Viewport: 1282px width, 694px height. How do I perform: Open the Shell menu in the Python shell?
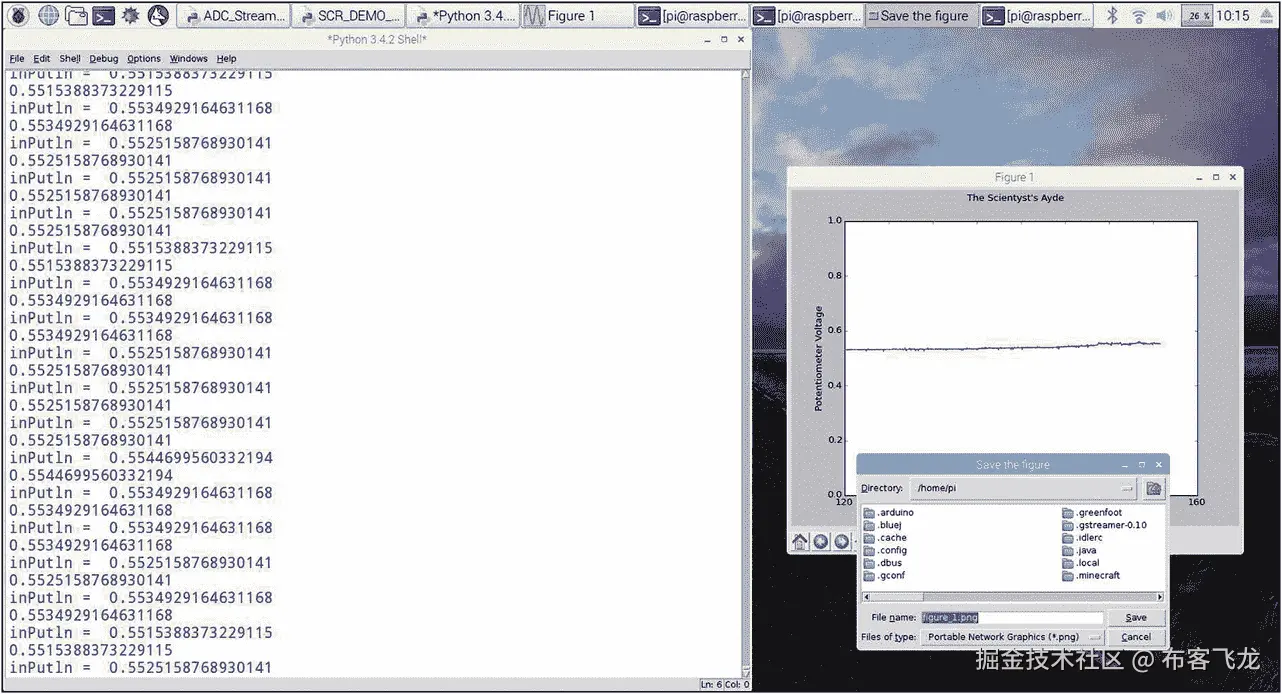coord(69,58)
